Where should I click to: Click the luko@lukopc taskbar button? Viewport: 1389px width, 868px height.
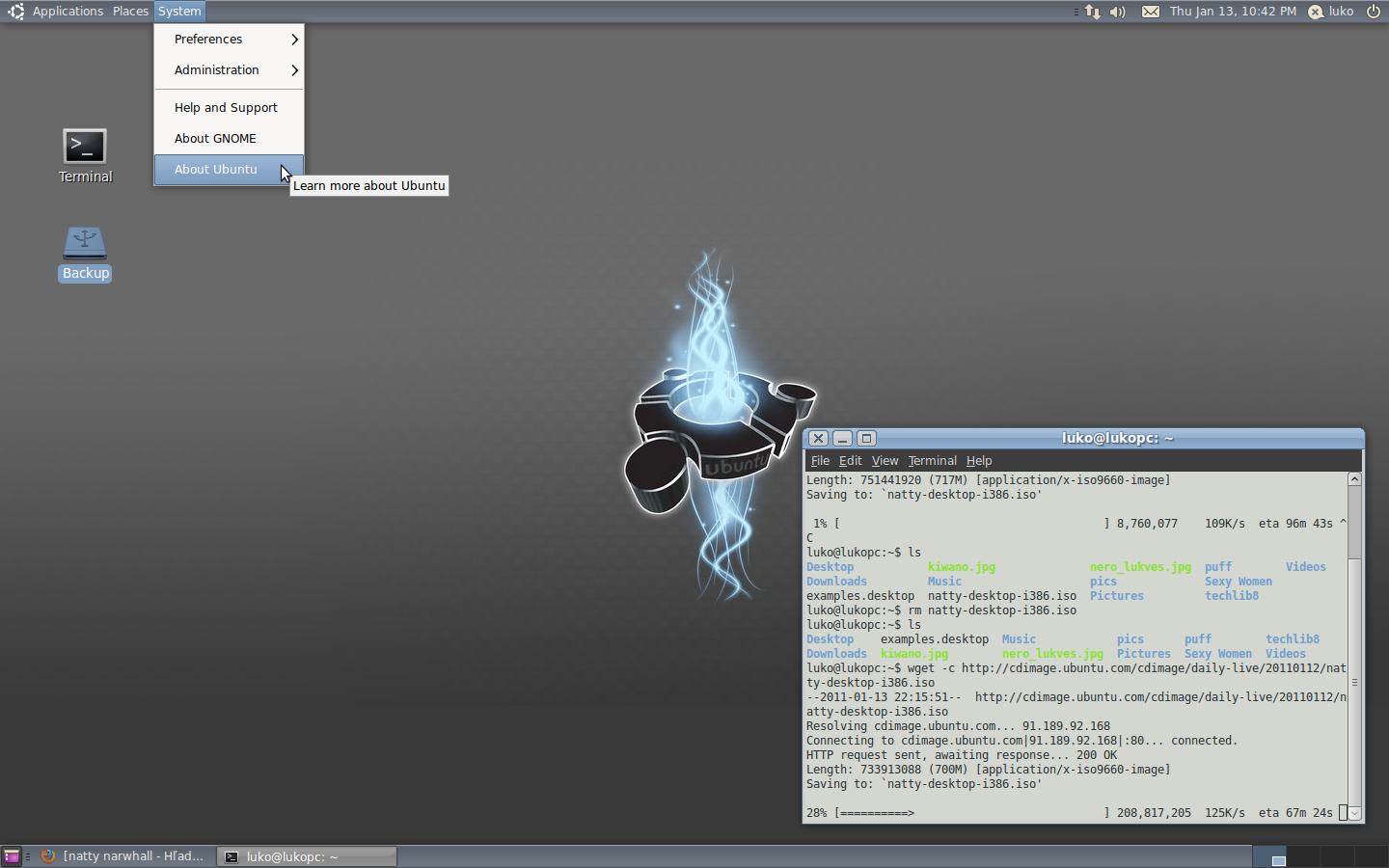coord(306,856)
